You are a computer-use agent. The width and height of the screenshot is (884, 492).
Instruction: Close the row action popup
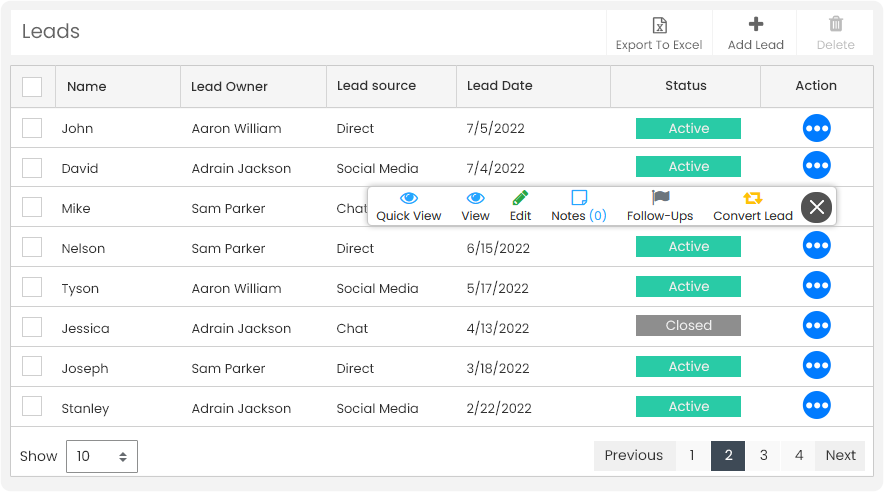816,207
